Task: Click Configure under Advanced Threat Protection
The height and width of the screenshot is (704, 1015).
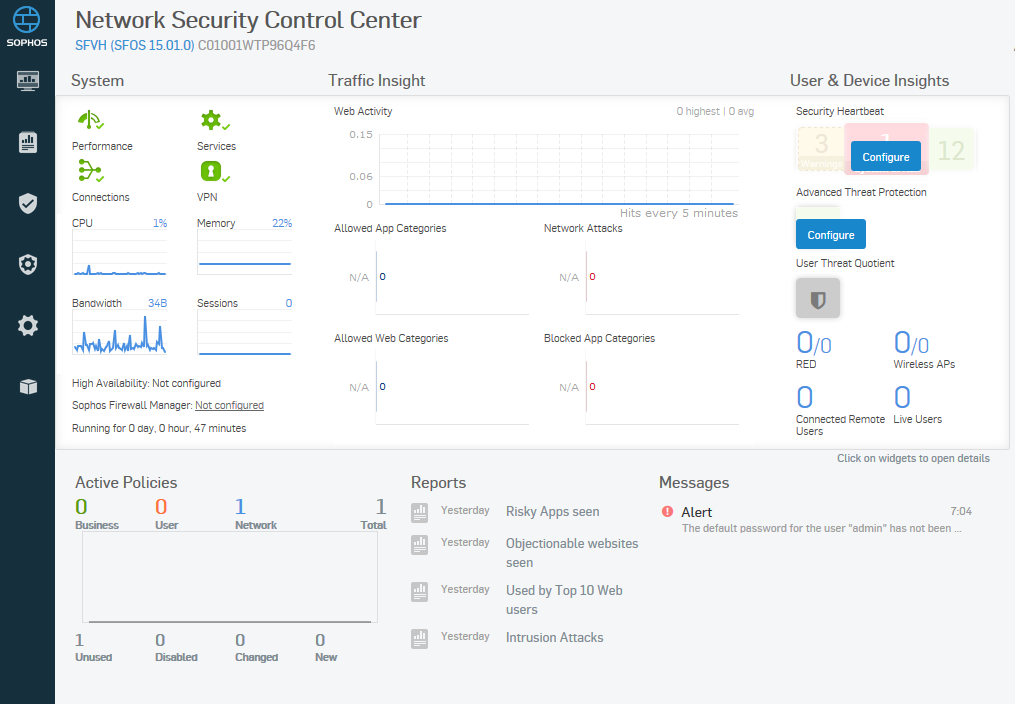Action: pyautogui.click(x=831, y=235)
